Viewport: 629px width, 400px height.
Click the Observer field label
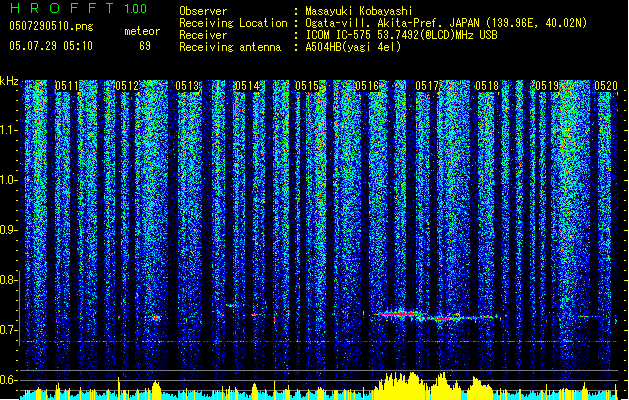203,11
